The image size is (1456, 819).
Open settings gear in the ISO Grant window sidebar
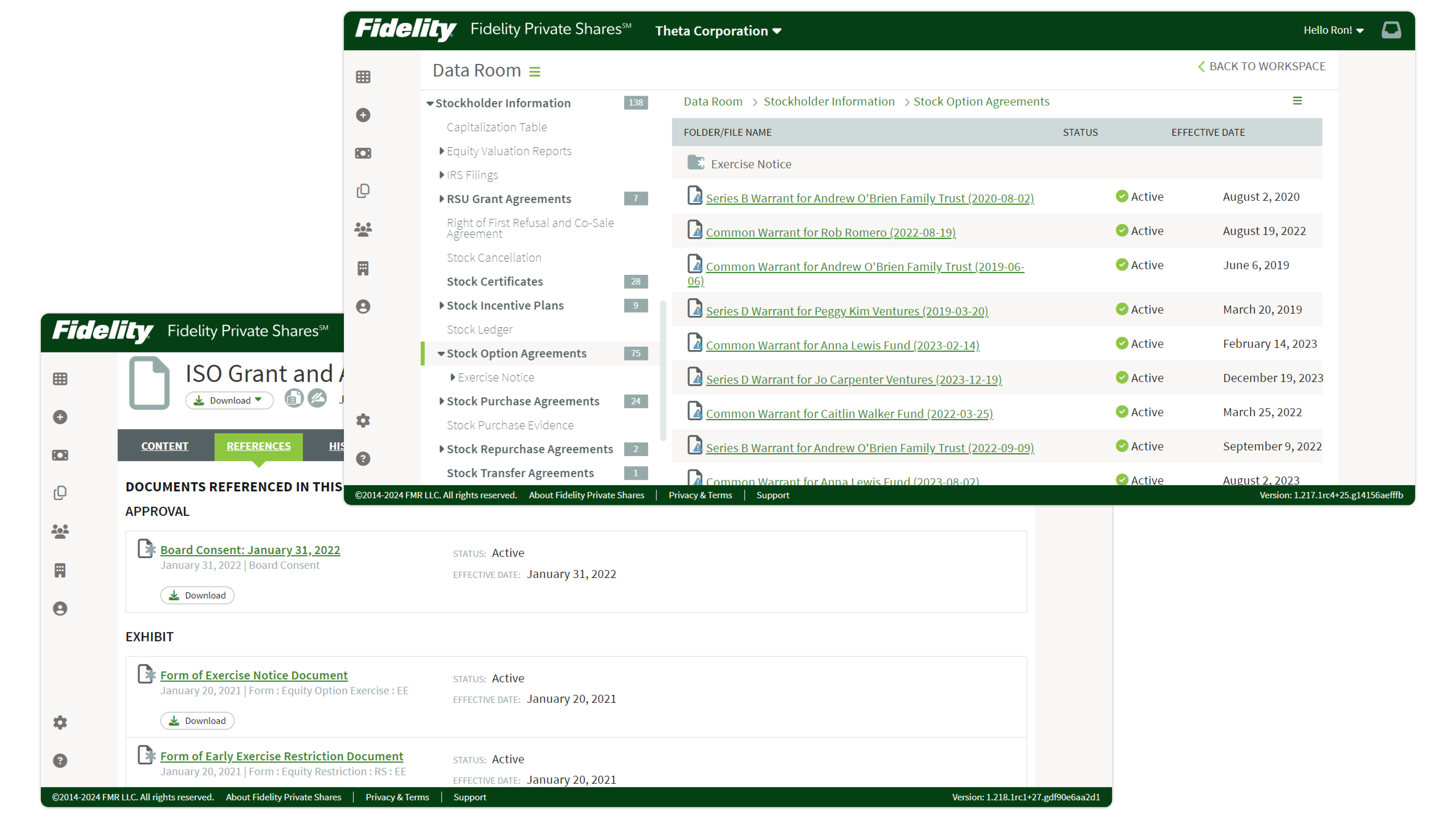coord(60,722)
